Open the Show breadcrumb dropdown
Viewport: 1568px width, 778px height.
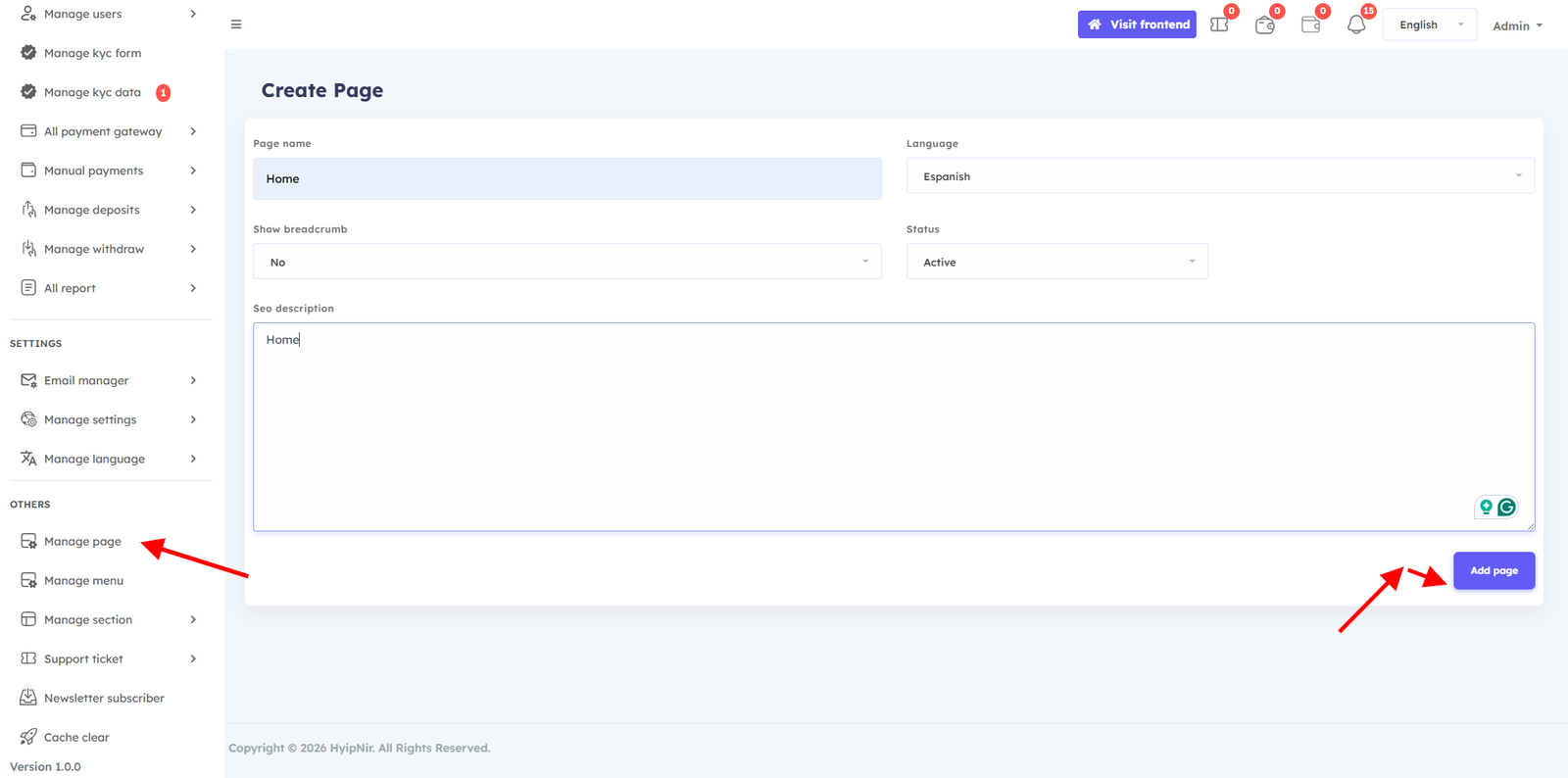(x=567, y=262)
